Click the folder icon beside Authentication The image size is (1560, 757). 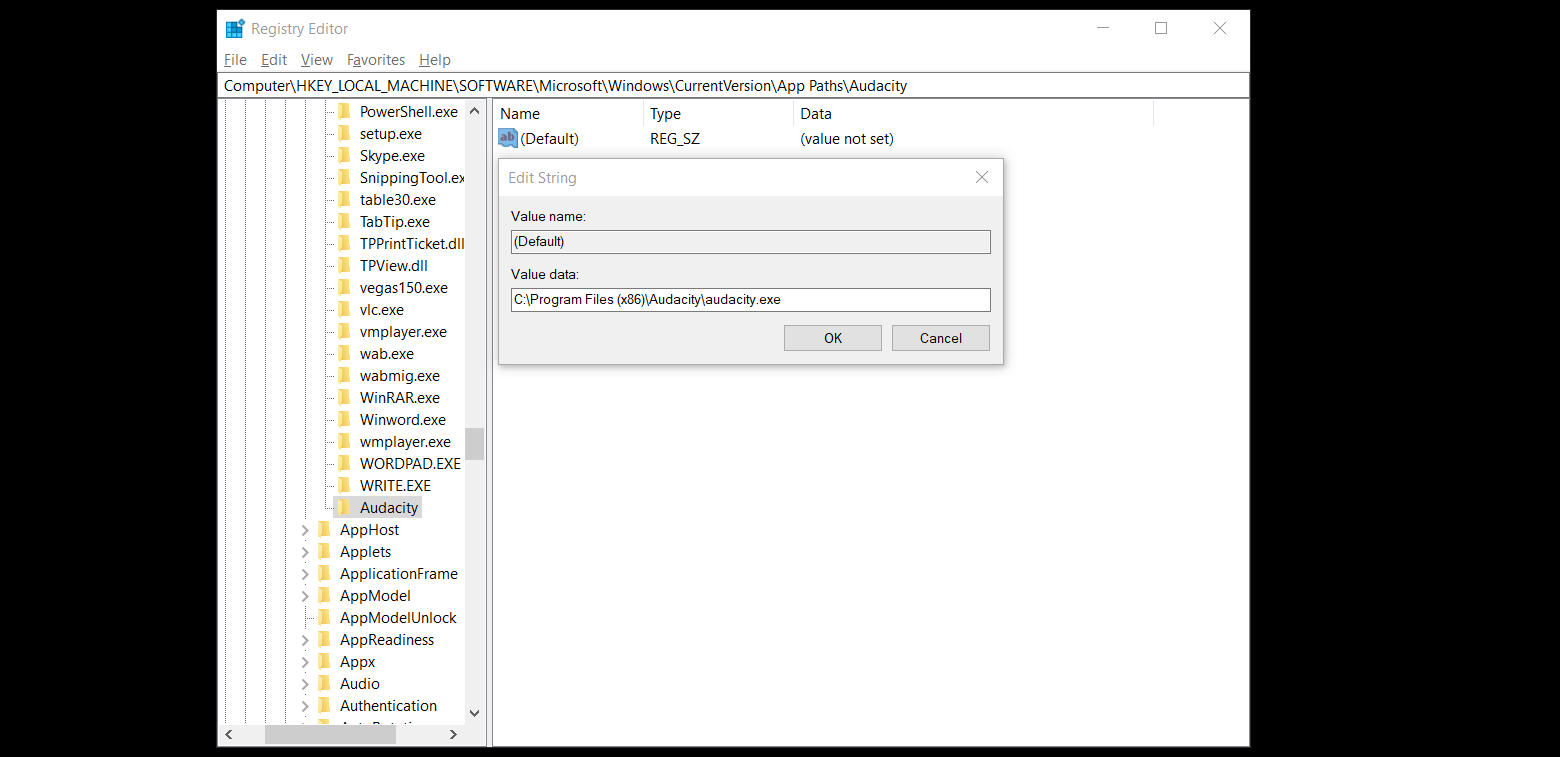324,705
